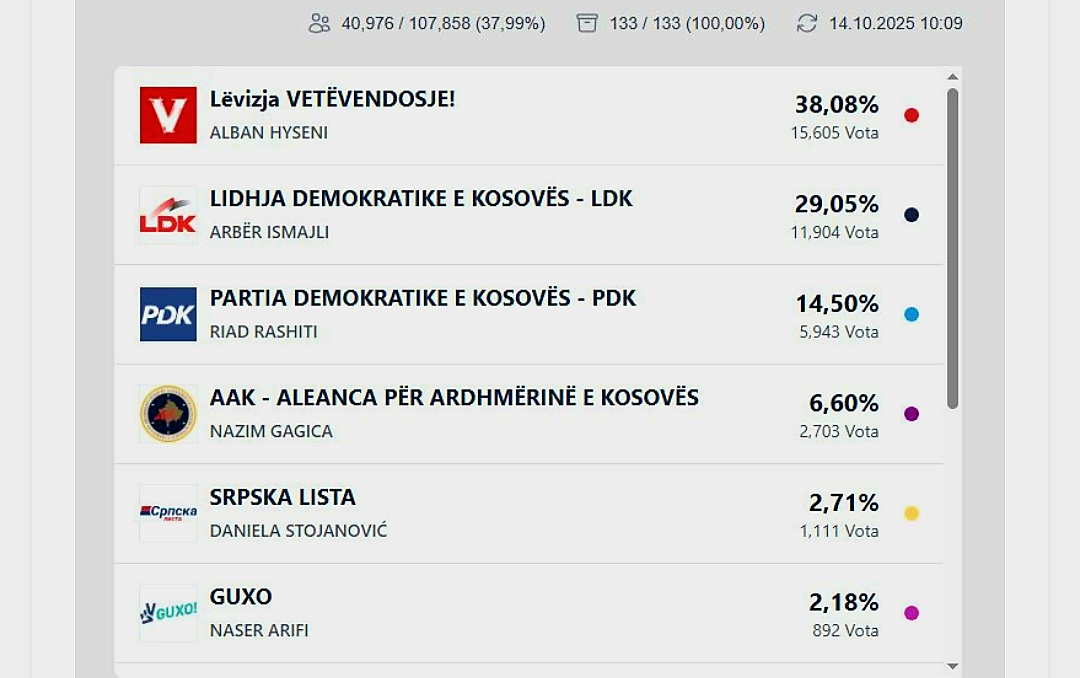Click the light blue dot for PDK

point(911,314)
